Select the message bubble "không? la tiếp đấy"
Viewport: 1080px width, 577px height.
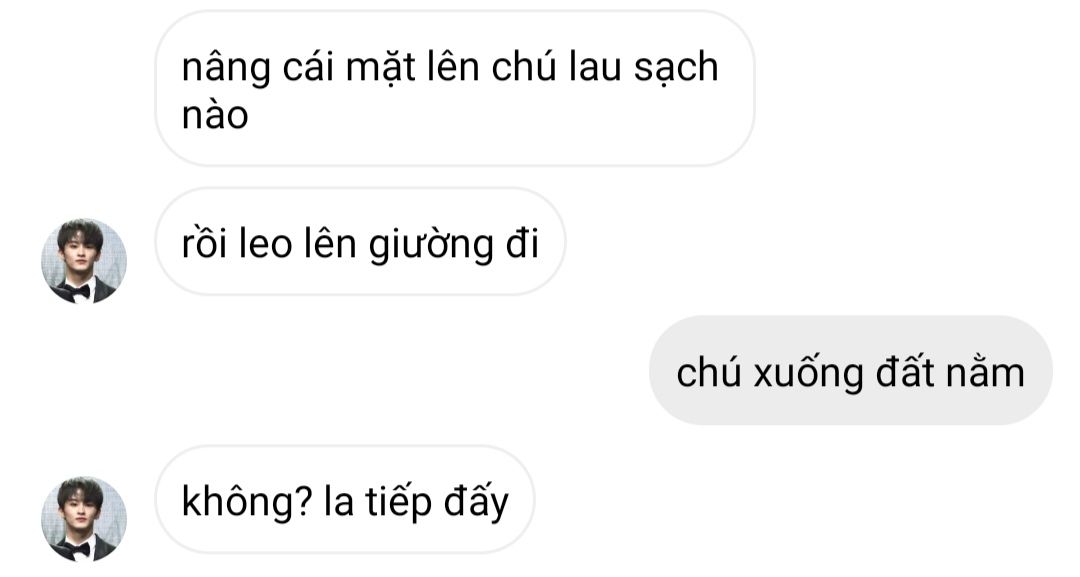(344, 499)
